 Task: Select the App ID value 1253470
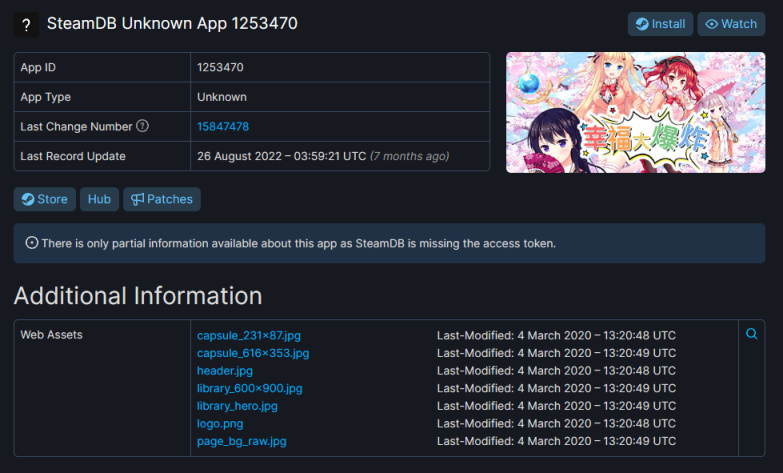[220, 67]
